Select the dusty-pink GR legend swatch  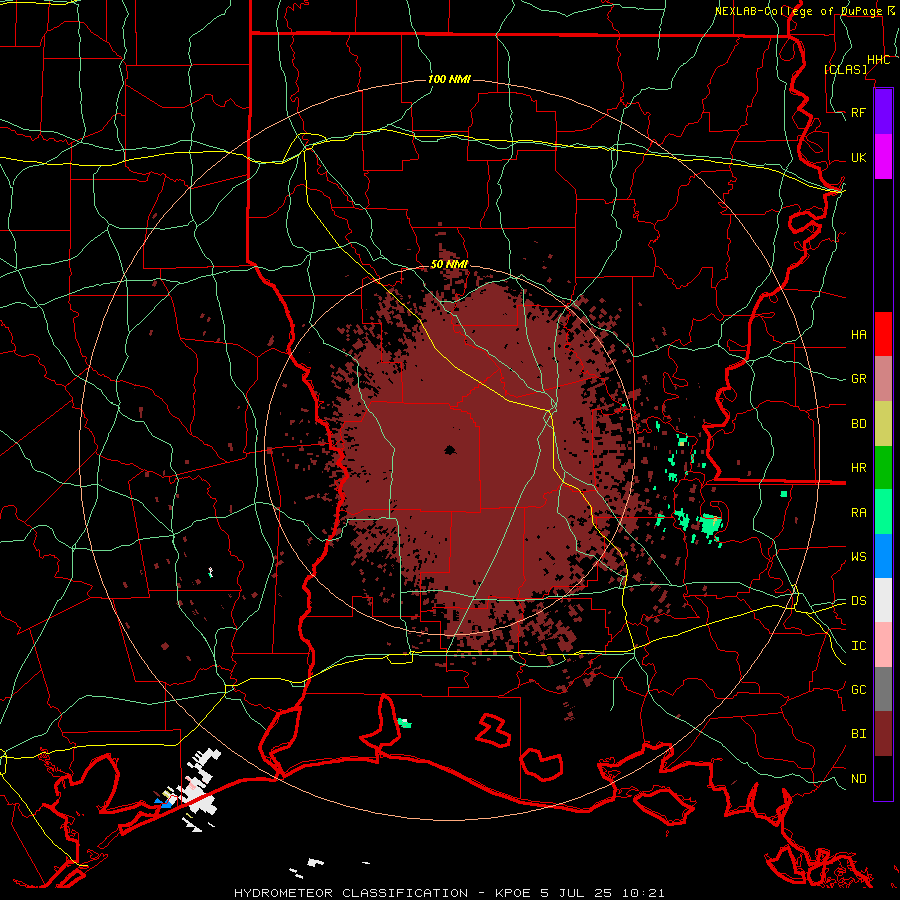pos(883,379)
